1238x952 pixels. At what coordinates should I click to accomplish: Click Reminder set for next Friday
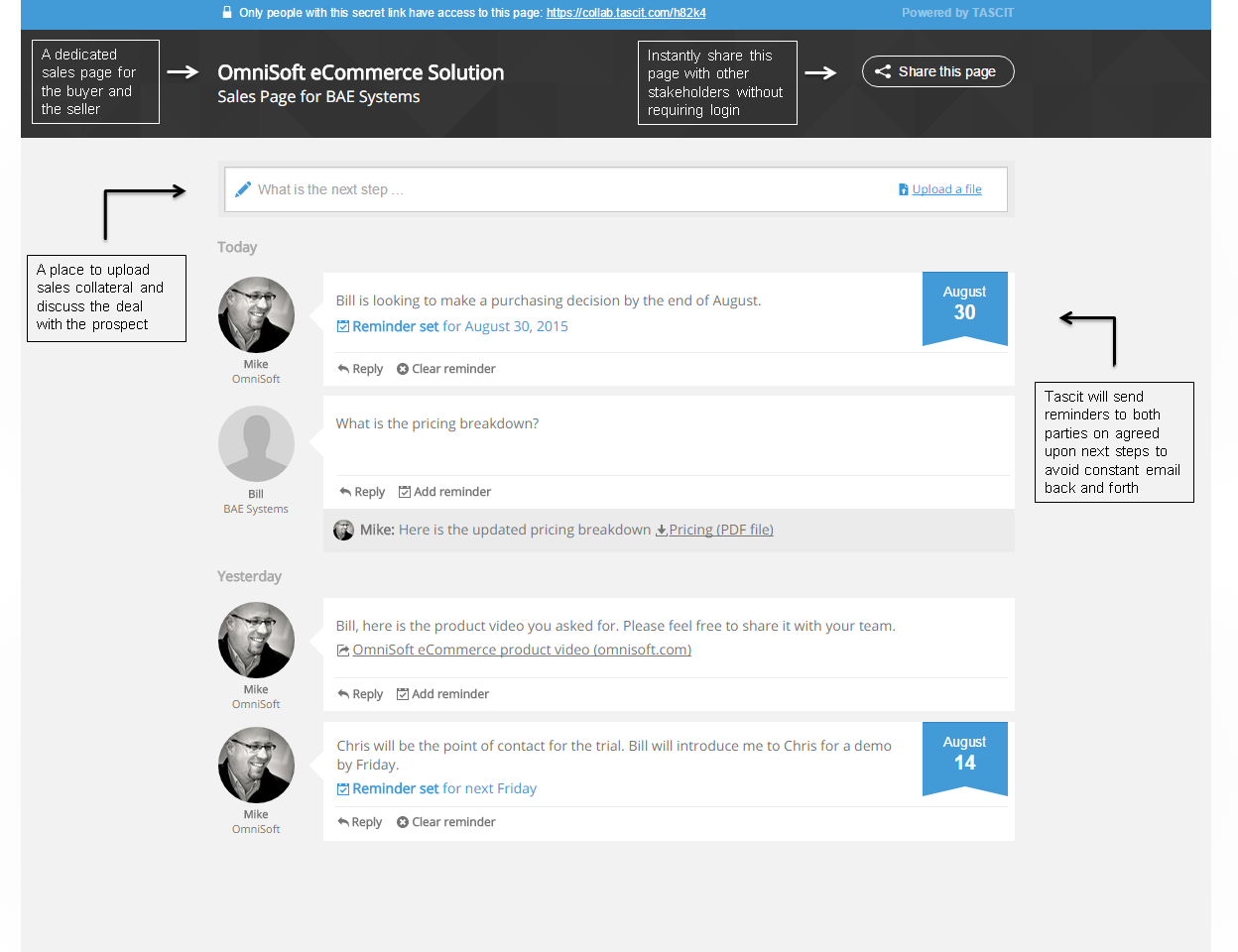coord(444,788)
